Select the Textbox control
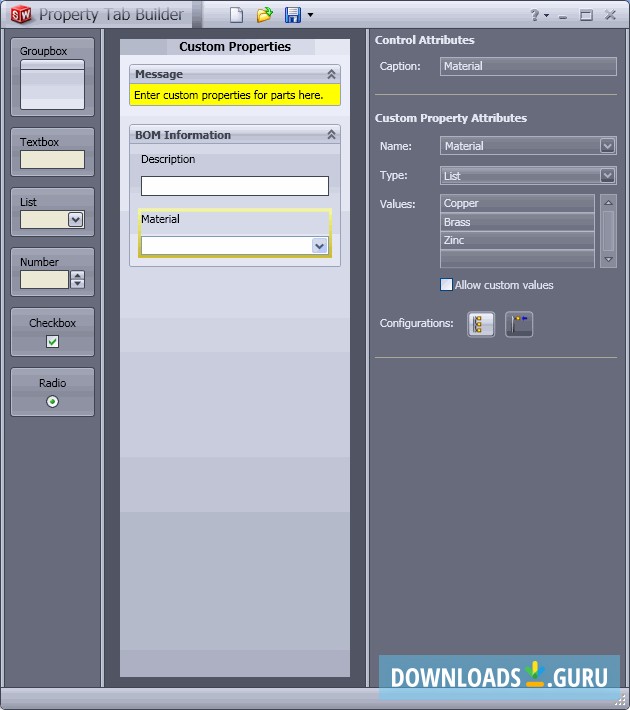Viewport: 630px width, 710px height. point(53,152)
